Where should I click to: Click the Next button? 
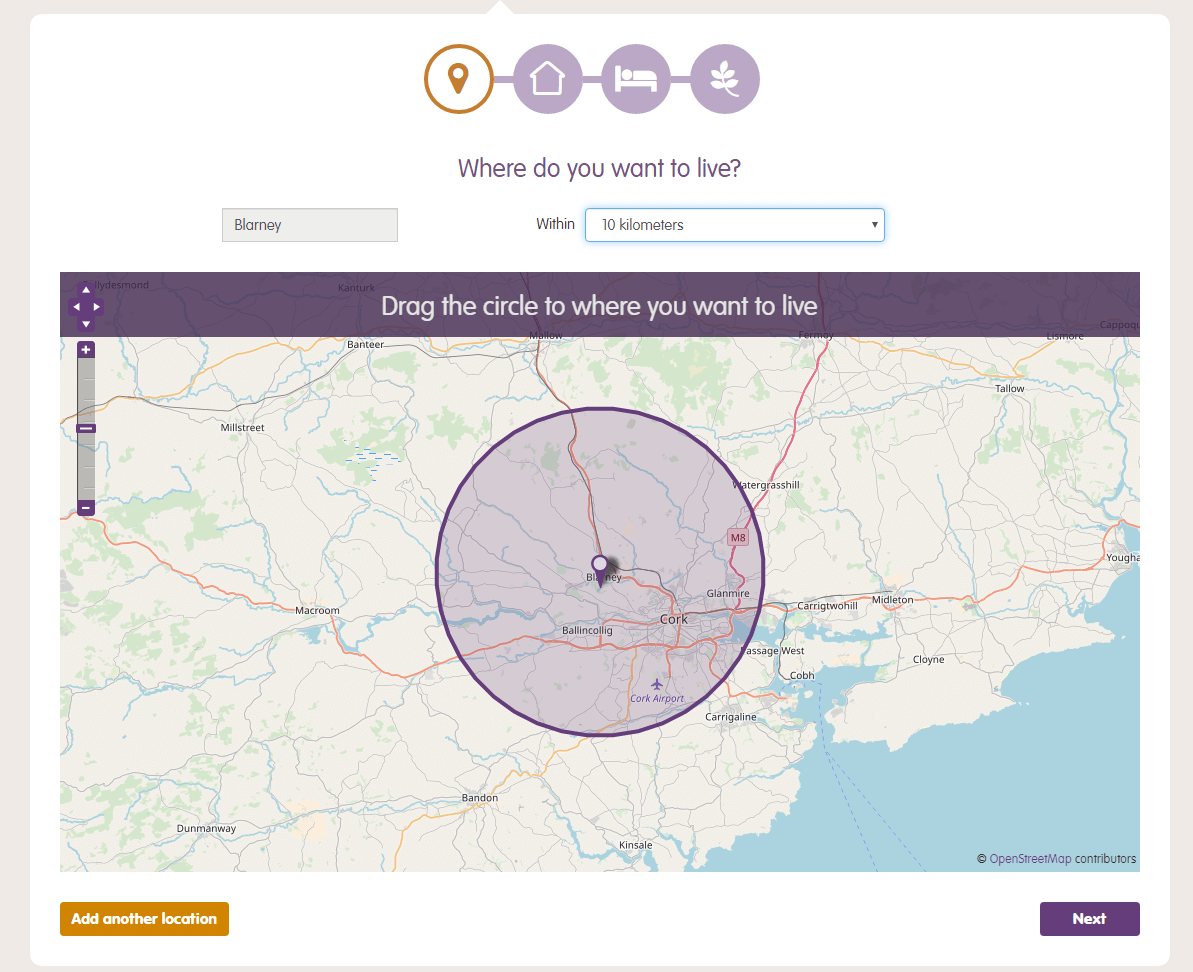[1089, 919]
